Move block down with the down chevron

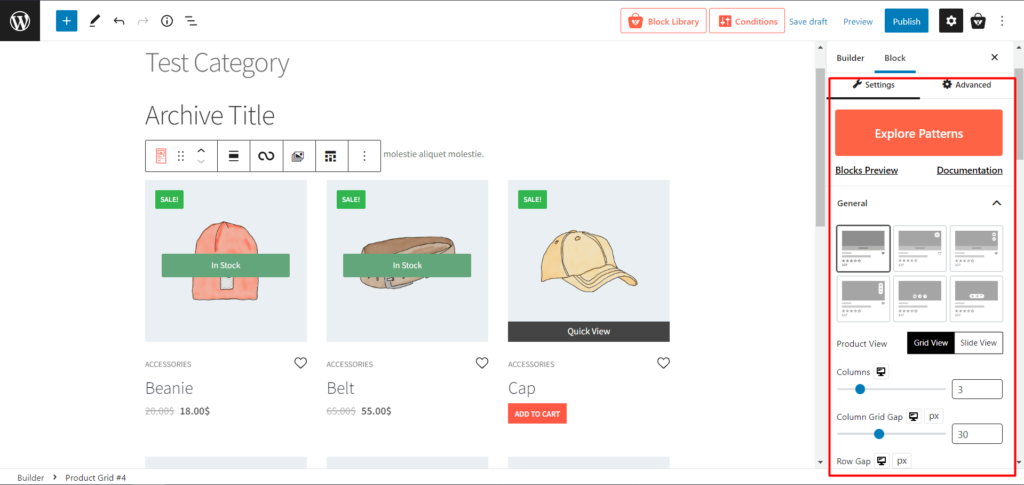201,162
